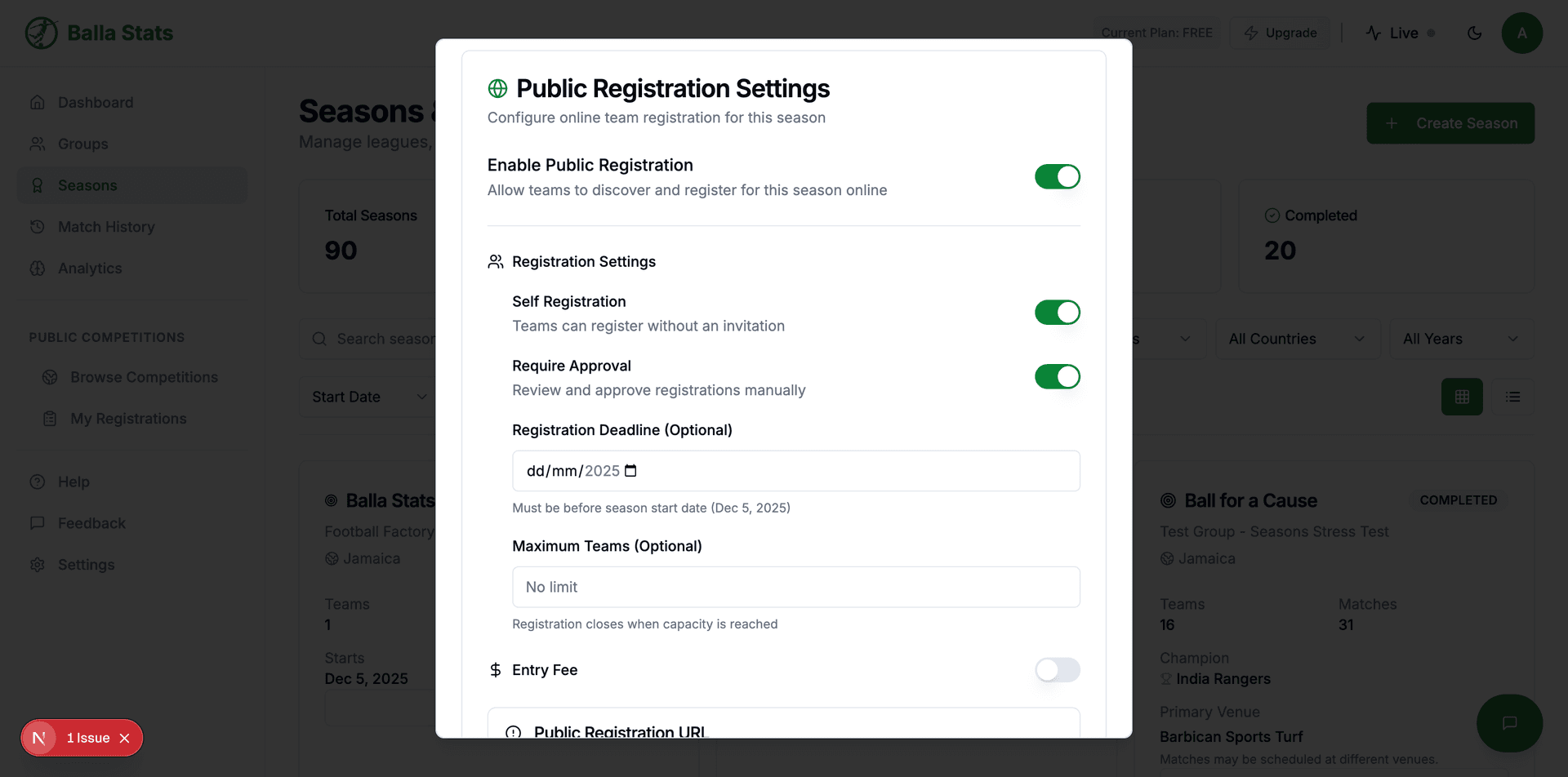Viewport: 1568px width, 777px height.
Task: Select Match History from the sidebar
Action: coord(106,226)
